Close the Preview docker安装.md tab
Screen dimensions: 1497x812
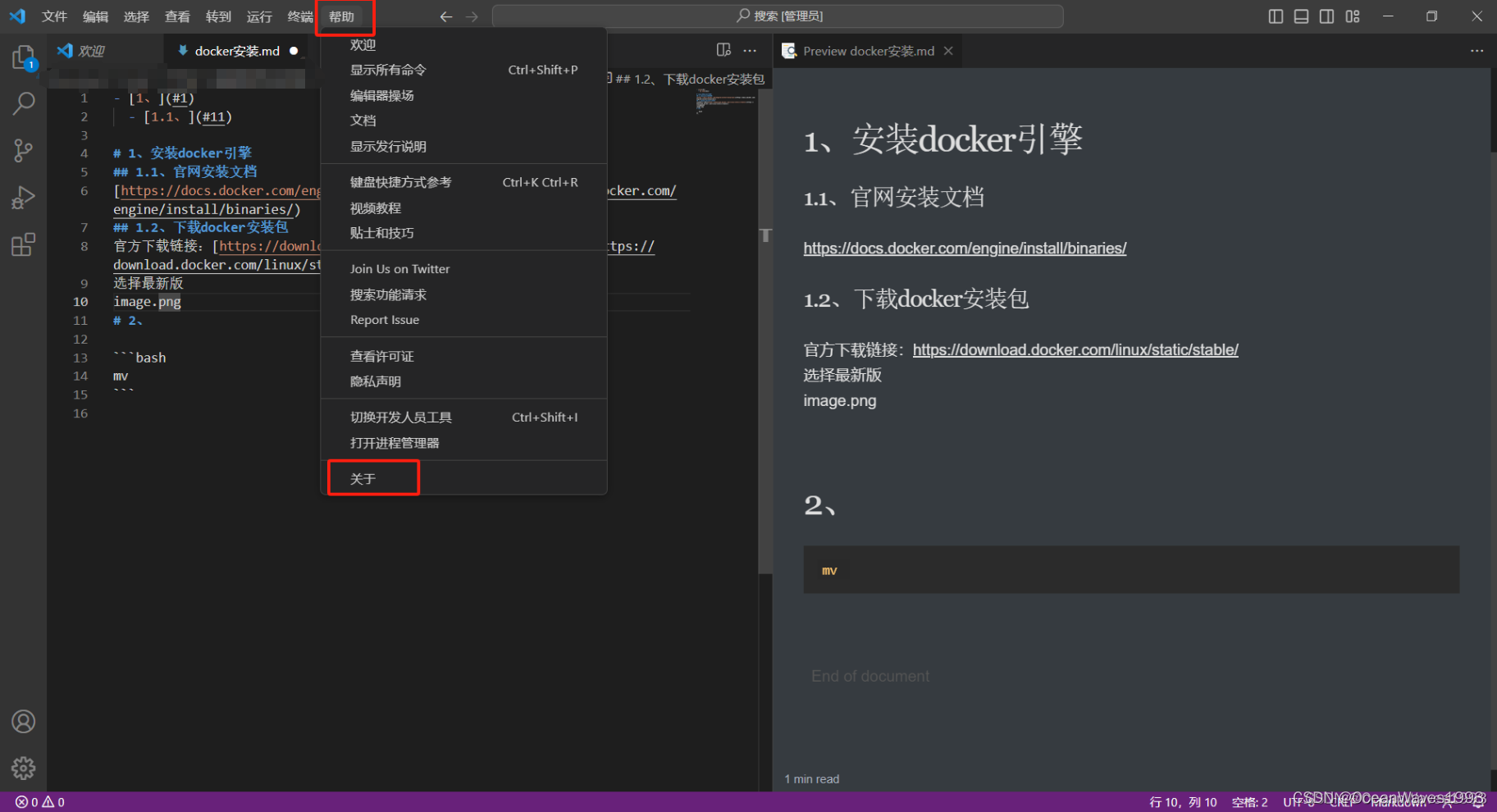pos(948,51)
